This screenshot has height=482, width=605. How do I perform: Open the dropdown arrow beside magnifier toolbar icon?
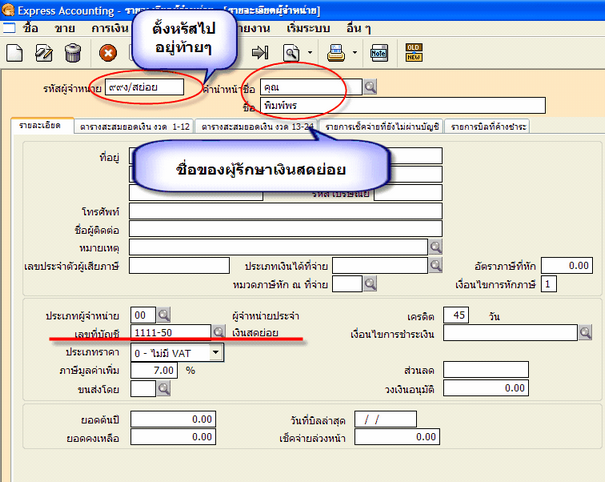[x=311, y=52]
